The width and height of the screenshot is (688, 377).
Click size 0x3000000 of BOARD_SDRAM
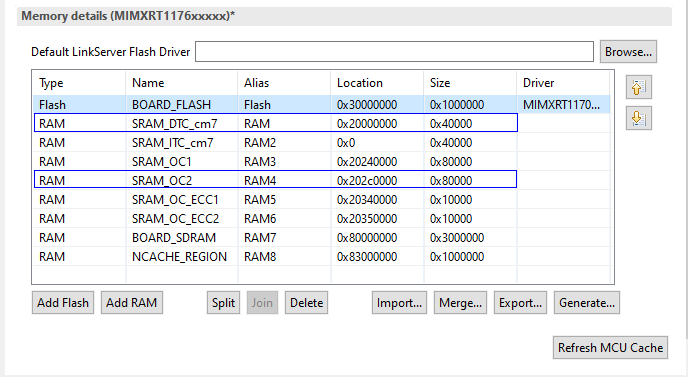coord(457,237)
